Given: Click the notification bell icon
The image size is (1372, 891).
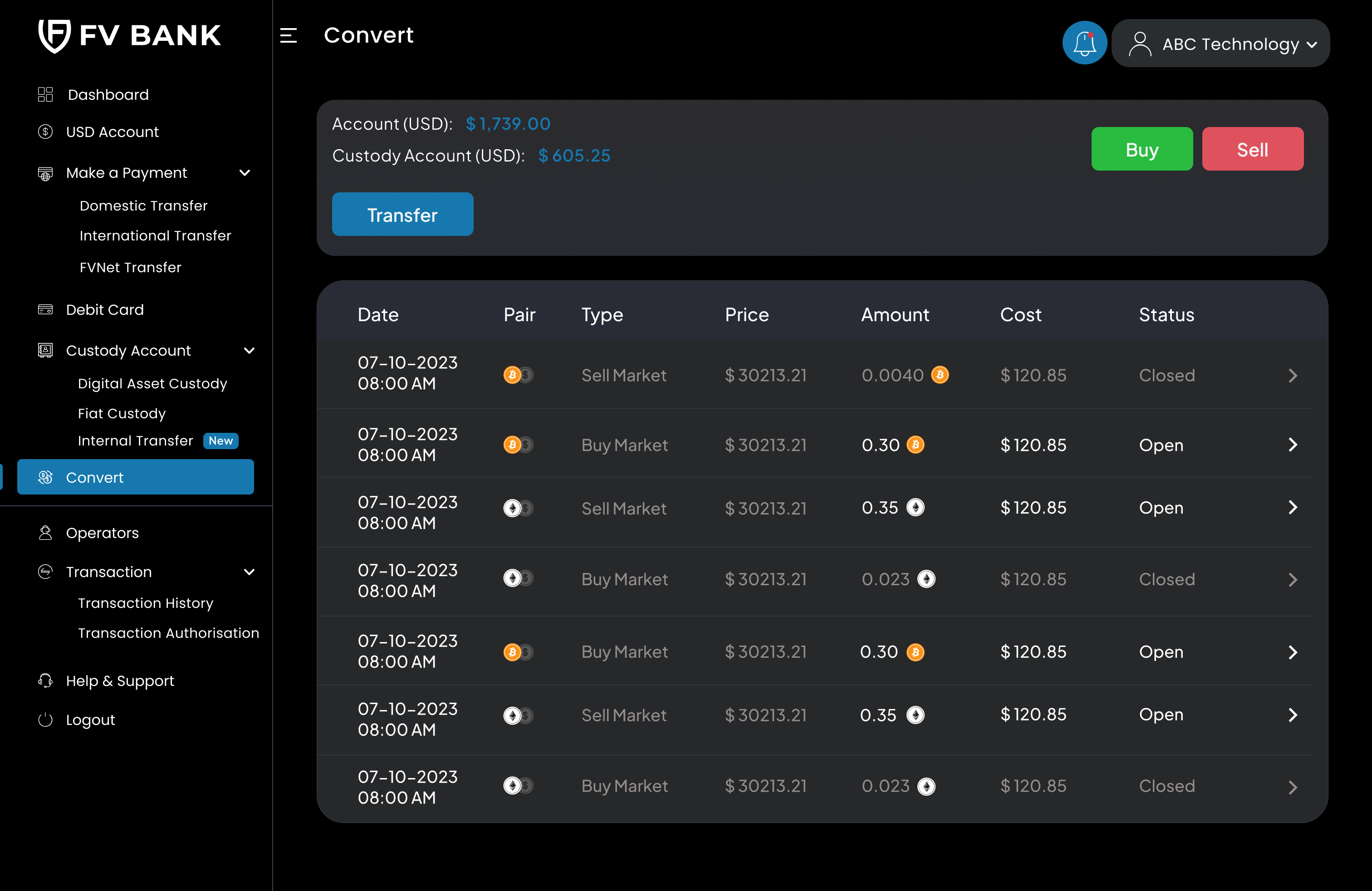Looking at the screenshot, I should tap(1084, 43).
